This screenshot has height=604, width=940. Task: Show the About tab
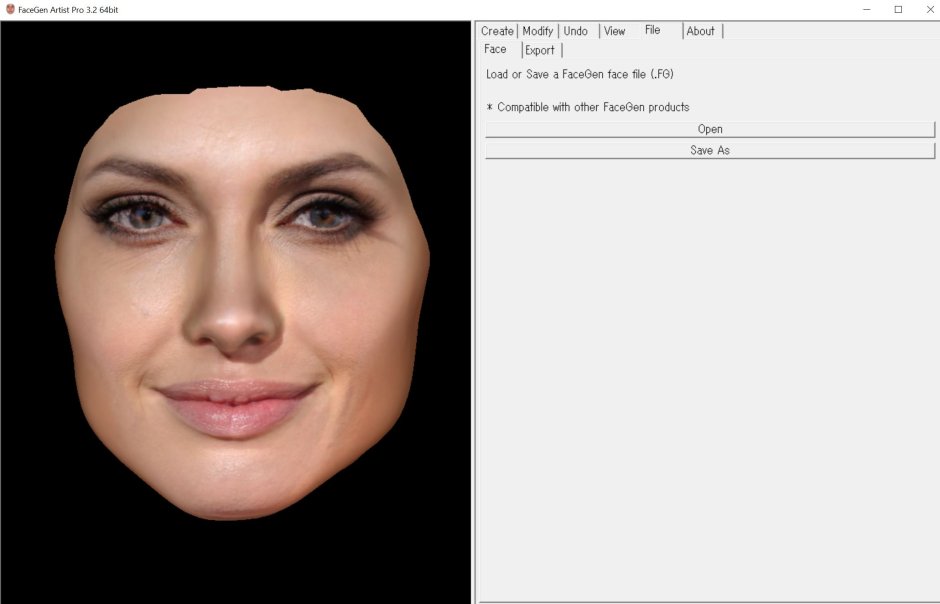[701, 31]
